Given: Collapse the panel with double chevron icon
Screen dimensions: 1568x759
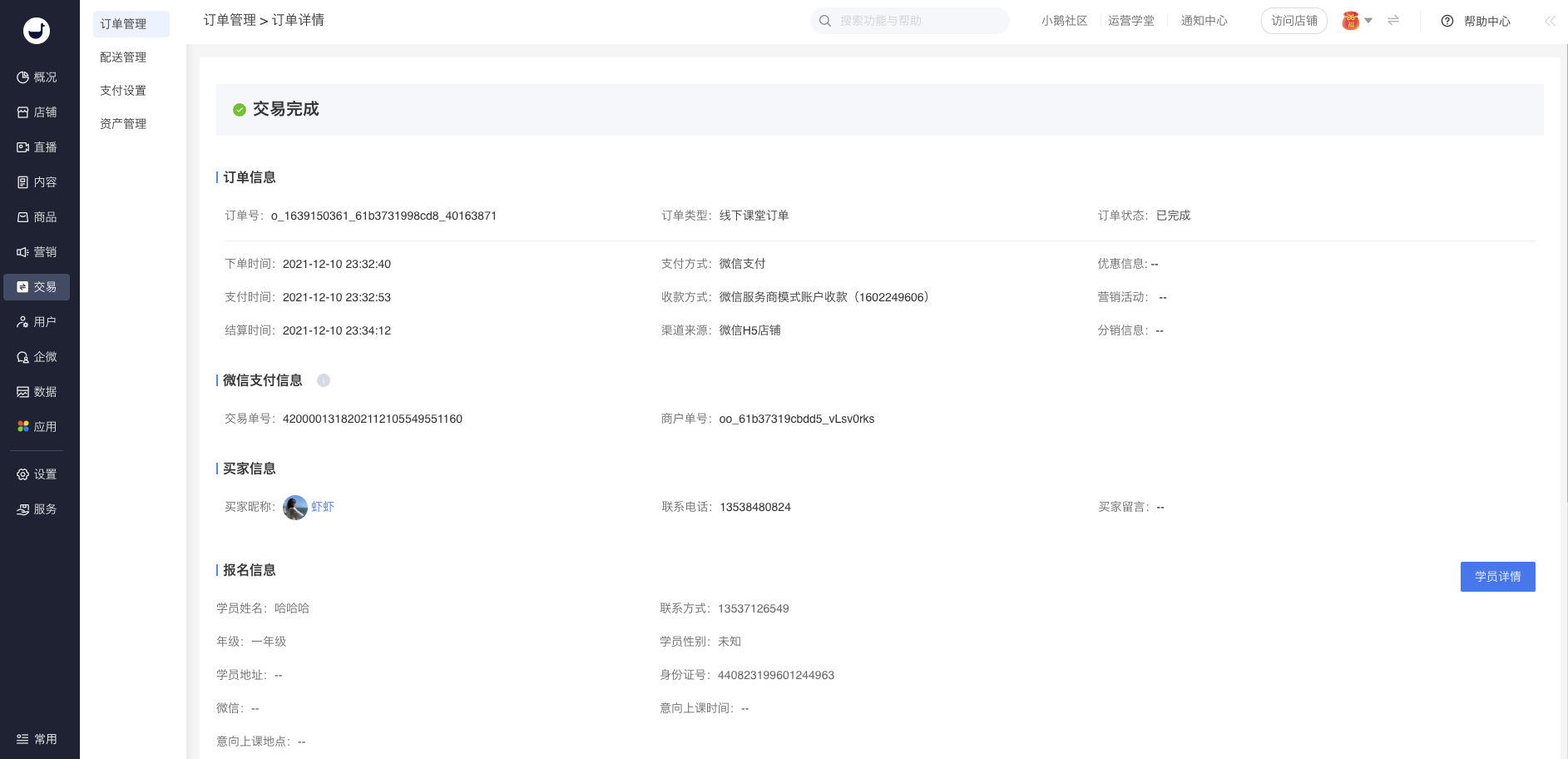Looking at the screenshot, I should point(1550,21).
